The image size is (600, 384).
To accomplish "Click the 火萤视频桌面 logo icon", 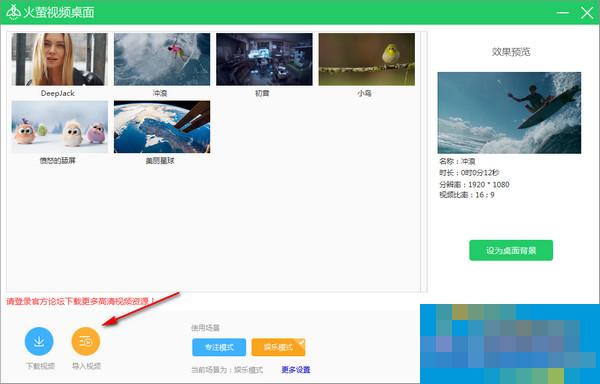I will [13, 12].
